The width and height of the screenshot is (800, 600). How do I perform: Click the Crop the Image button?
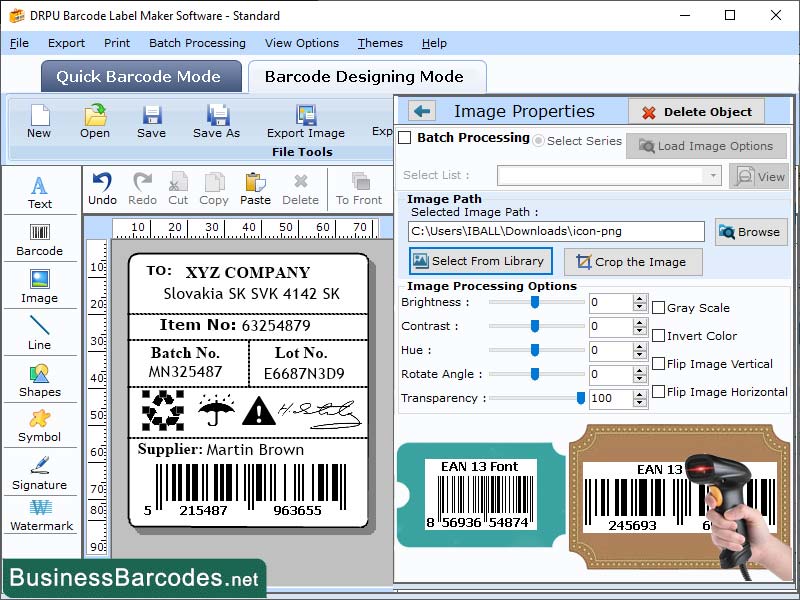[x=632, y=262]
